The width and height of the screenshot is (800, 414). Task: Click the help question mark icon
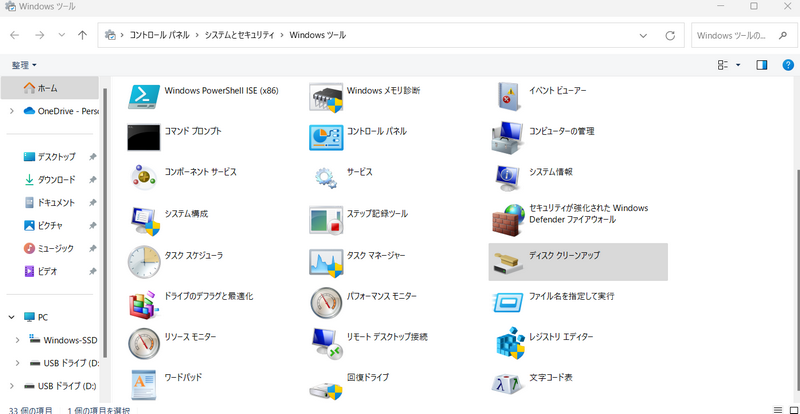click(x=788, y=65)
